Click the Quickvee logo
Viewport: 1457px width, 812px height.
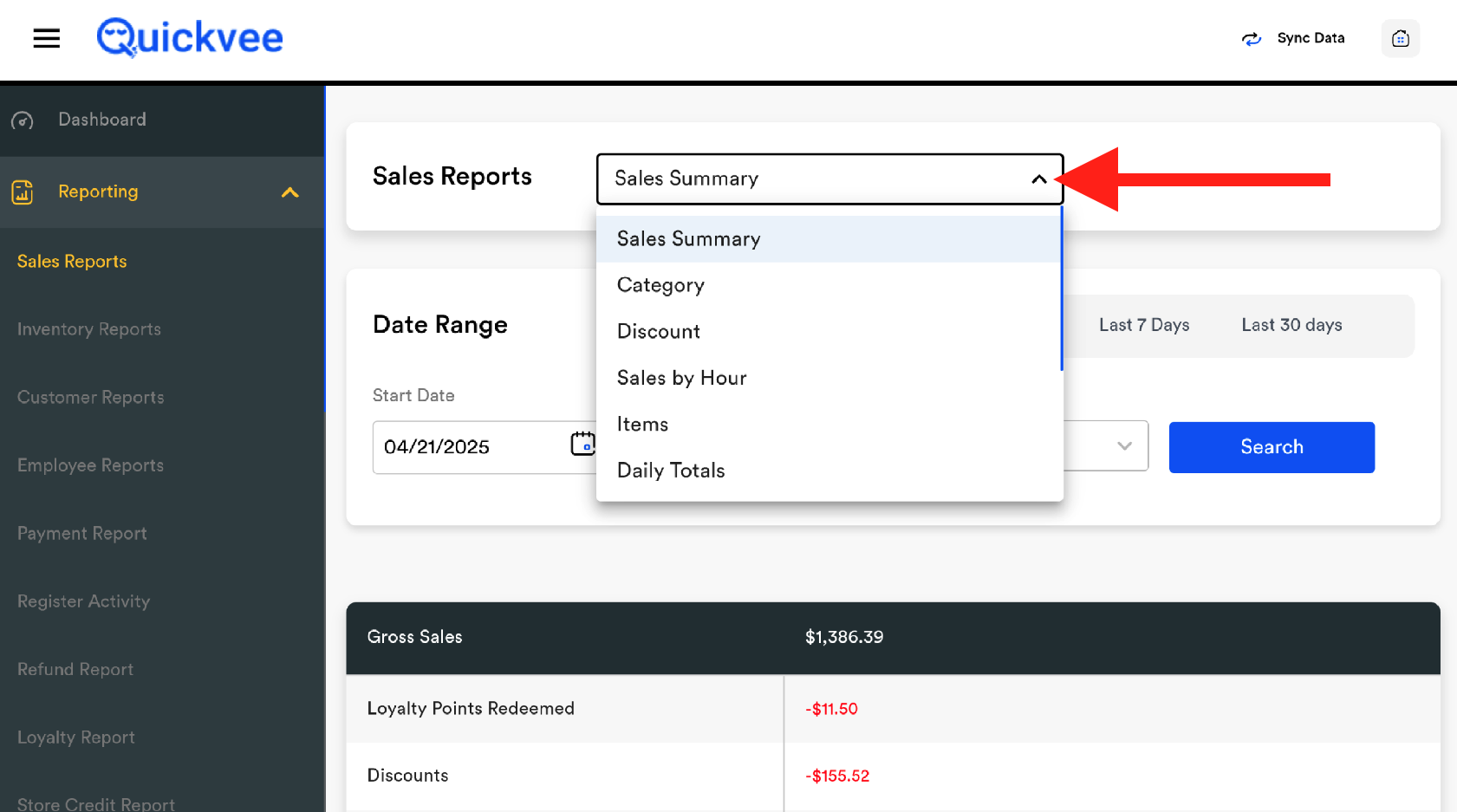pyautogui.click(x=190, y=38)
